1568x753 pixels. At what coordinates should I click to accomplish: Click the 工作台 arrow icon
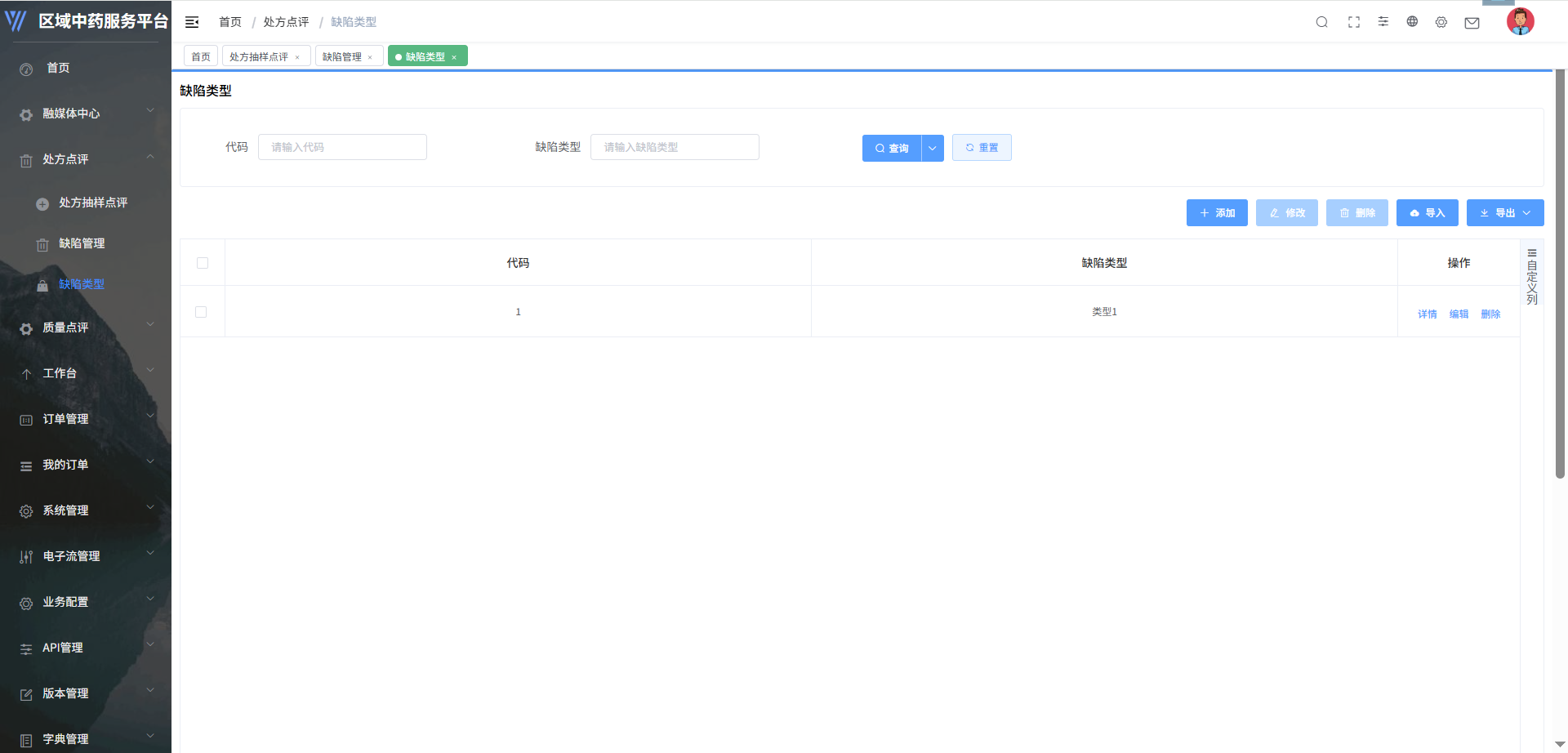point(26,374)
